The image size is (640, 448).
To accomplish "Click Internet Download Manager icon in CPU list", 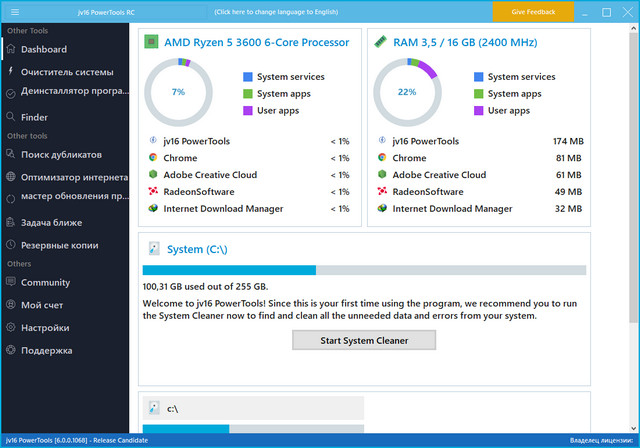I will [152, 208].
